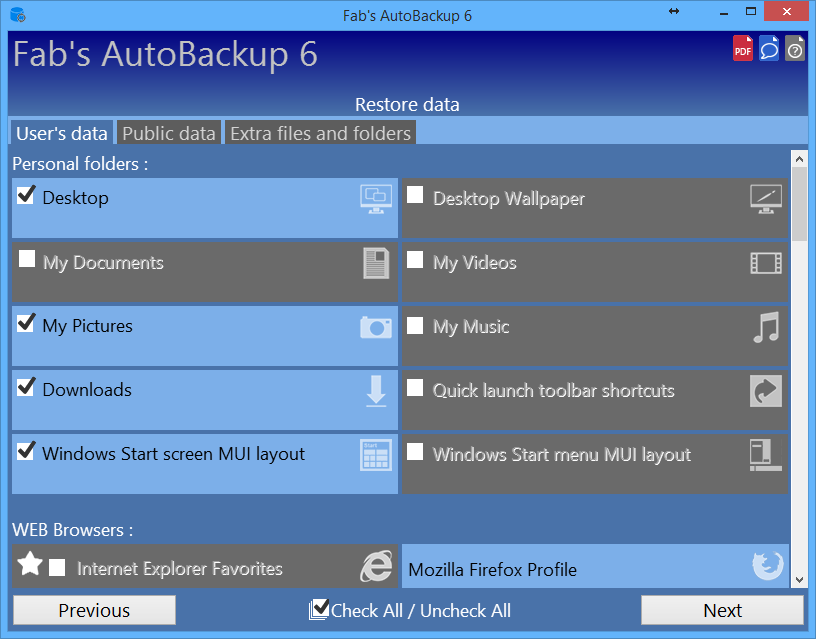Click the Favorites star icon
816x639 pixels.
click(30, 563)
